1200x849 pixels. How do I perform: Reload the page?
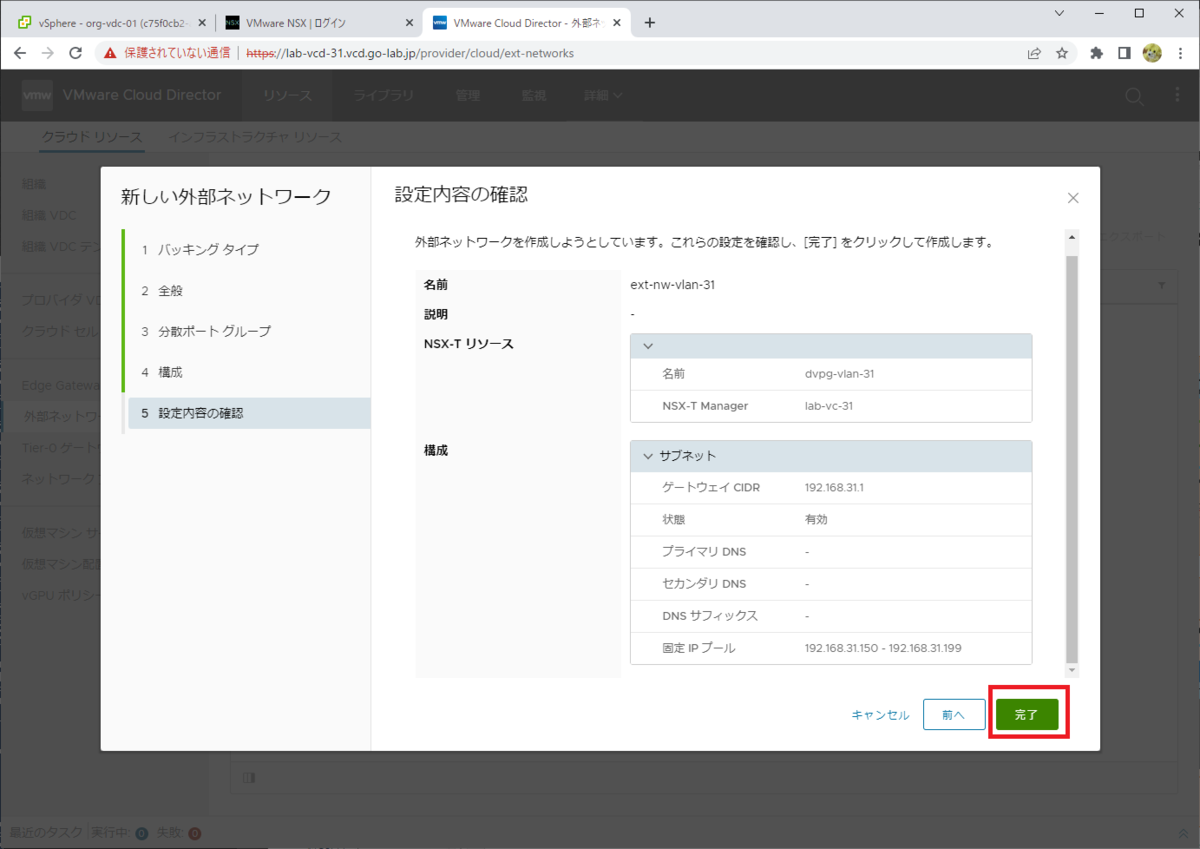[x=77, y=53]
